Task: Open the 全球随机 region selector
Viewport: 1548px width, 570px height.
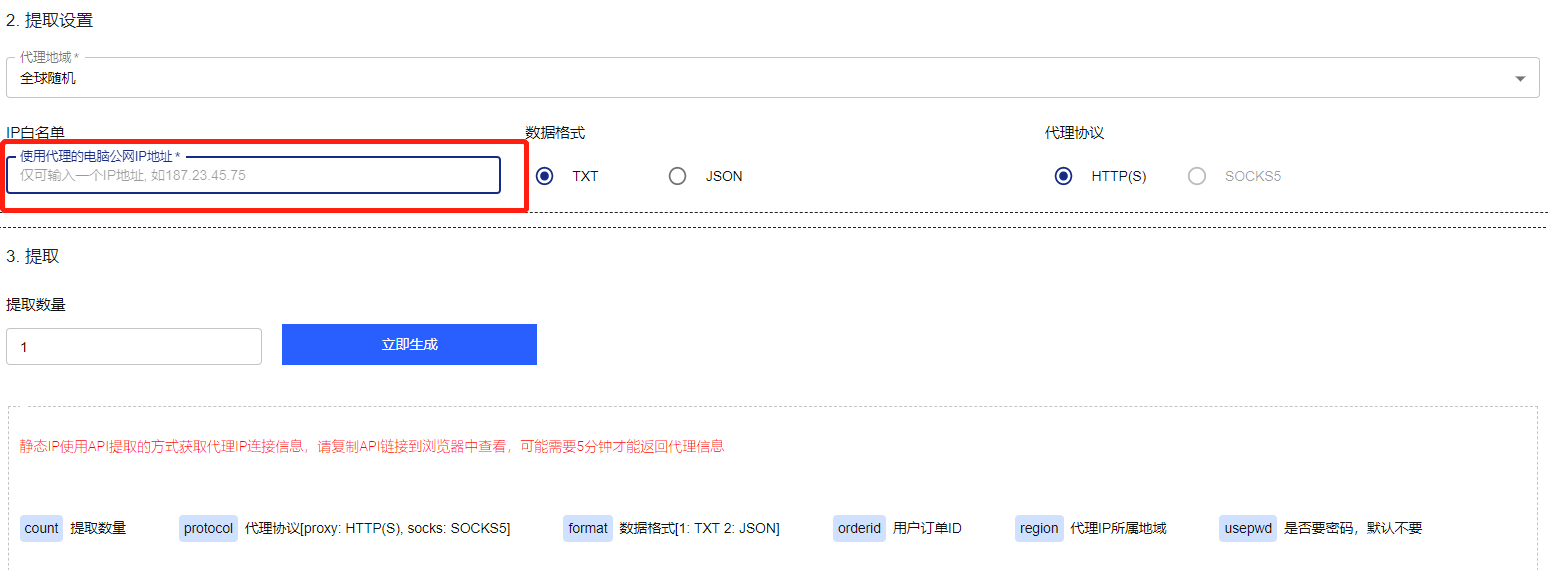Action: [x=700, y=78]
